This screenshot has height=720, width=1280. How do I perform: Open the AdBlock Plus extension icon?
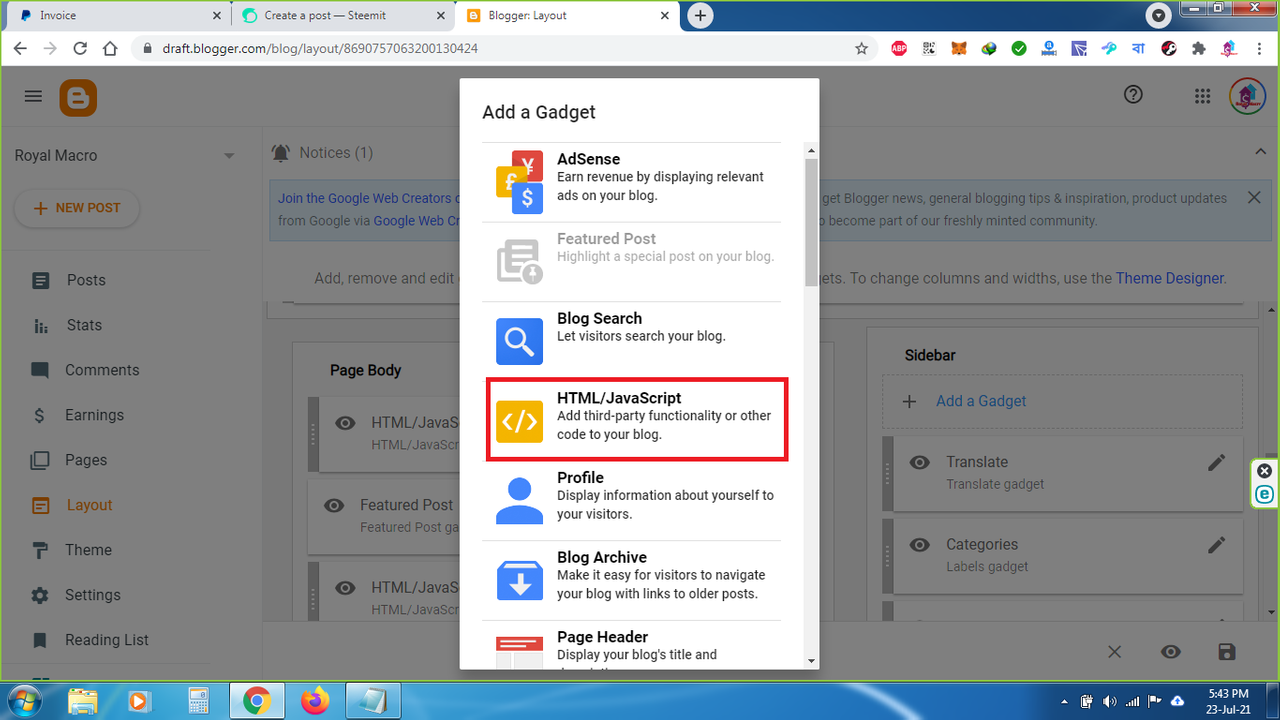899,48
